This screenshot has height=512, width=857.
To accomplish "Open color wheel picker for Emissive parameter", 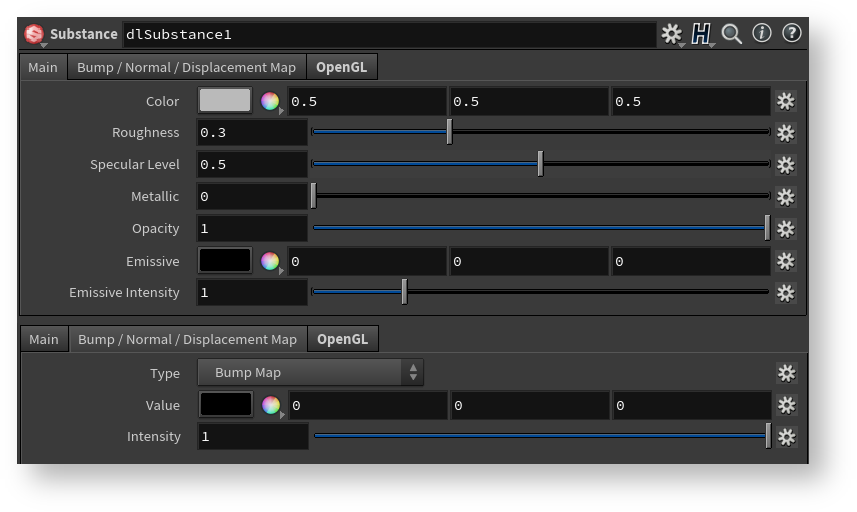I will pyautogui.click(x=269, y=261).
